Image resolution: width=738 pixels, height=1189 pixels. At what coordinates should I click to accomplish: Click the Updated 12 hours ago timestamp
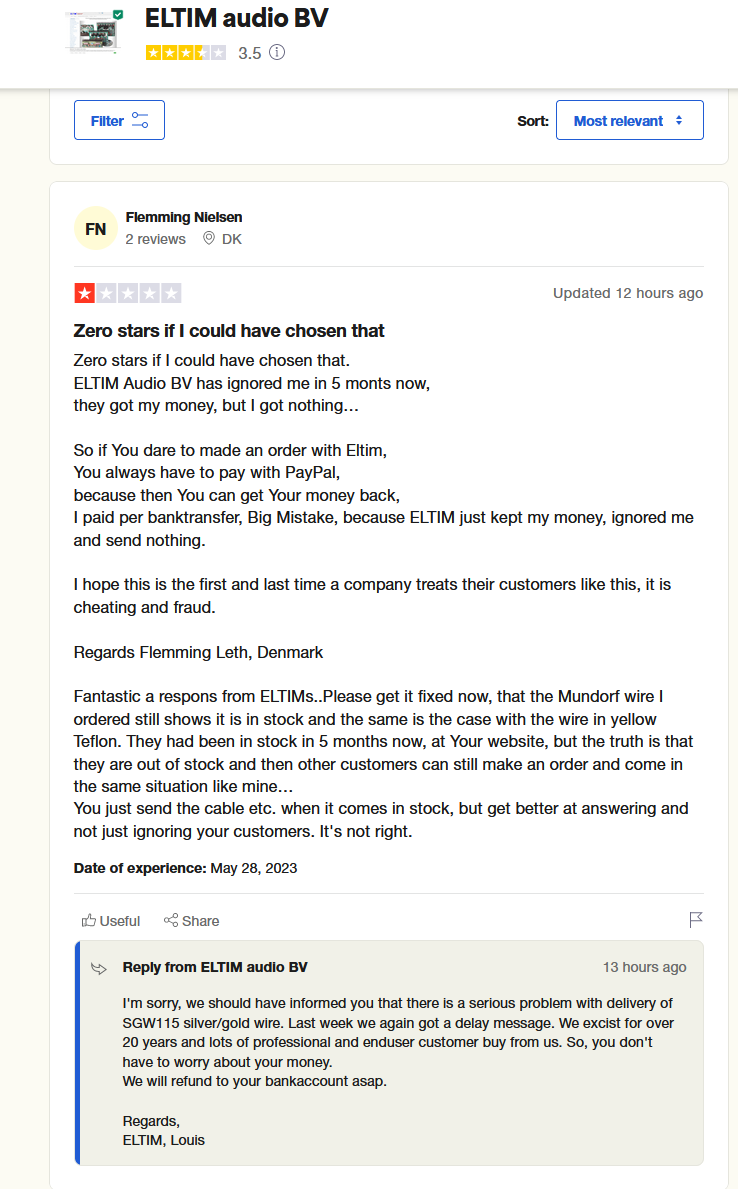click(x=628, y=293)
